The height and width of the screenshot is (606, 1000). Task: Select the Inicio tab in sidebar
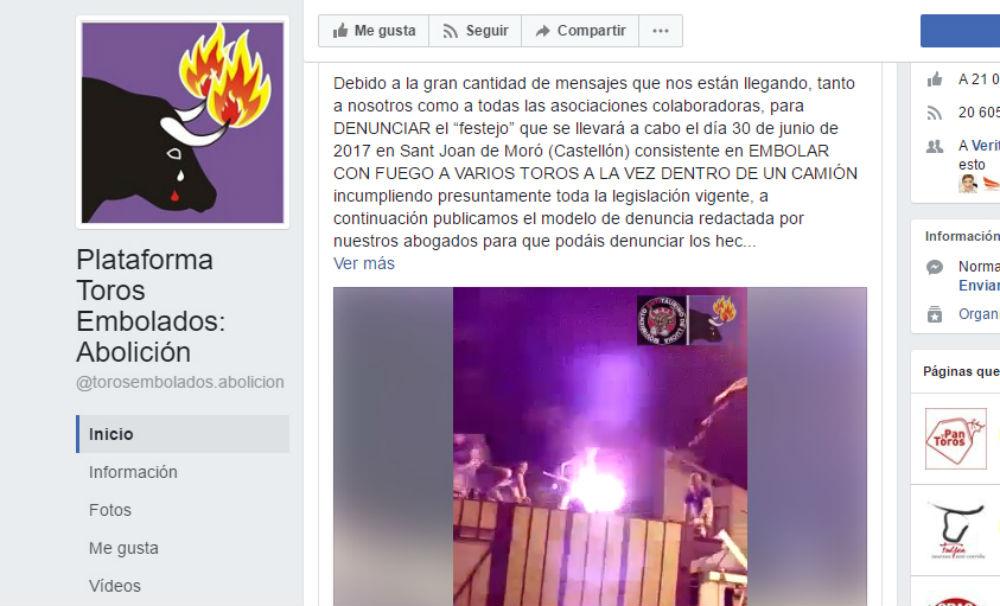(182, 434)
